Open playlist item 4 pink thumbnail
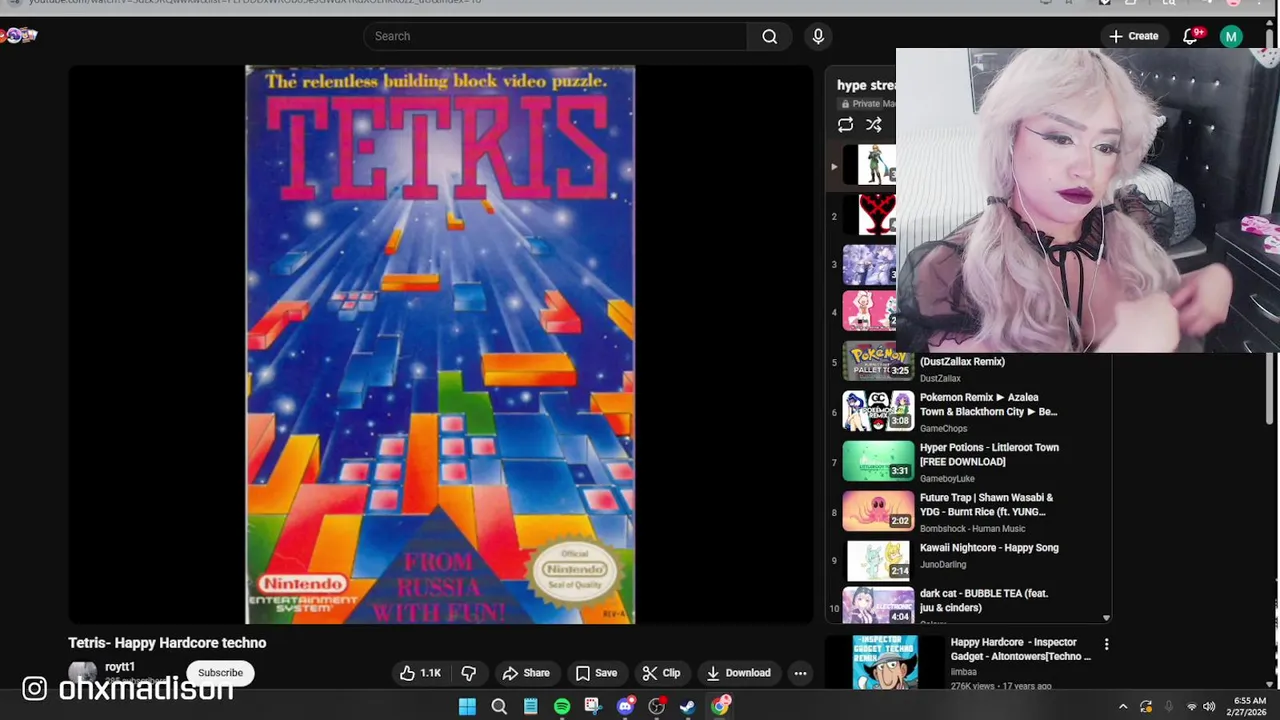 point(870,311)
